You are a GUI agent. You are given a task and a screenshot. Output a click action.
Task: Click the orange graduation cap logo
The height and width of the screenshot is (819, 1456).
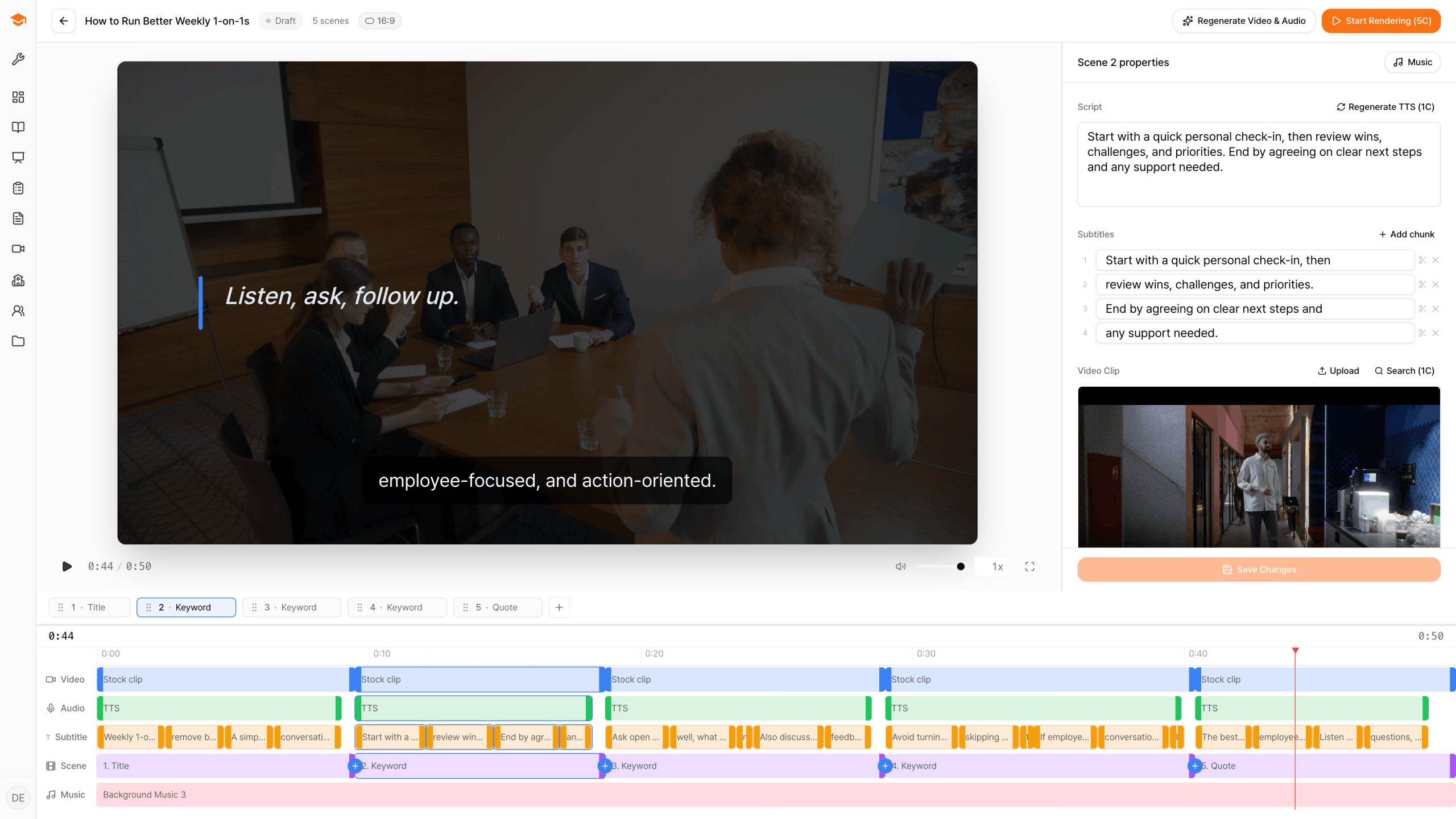point(18,20)
